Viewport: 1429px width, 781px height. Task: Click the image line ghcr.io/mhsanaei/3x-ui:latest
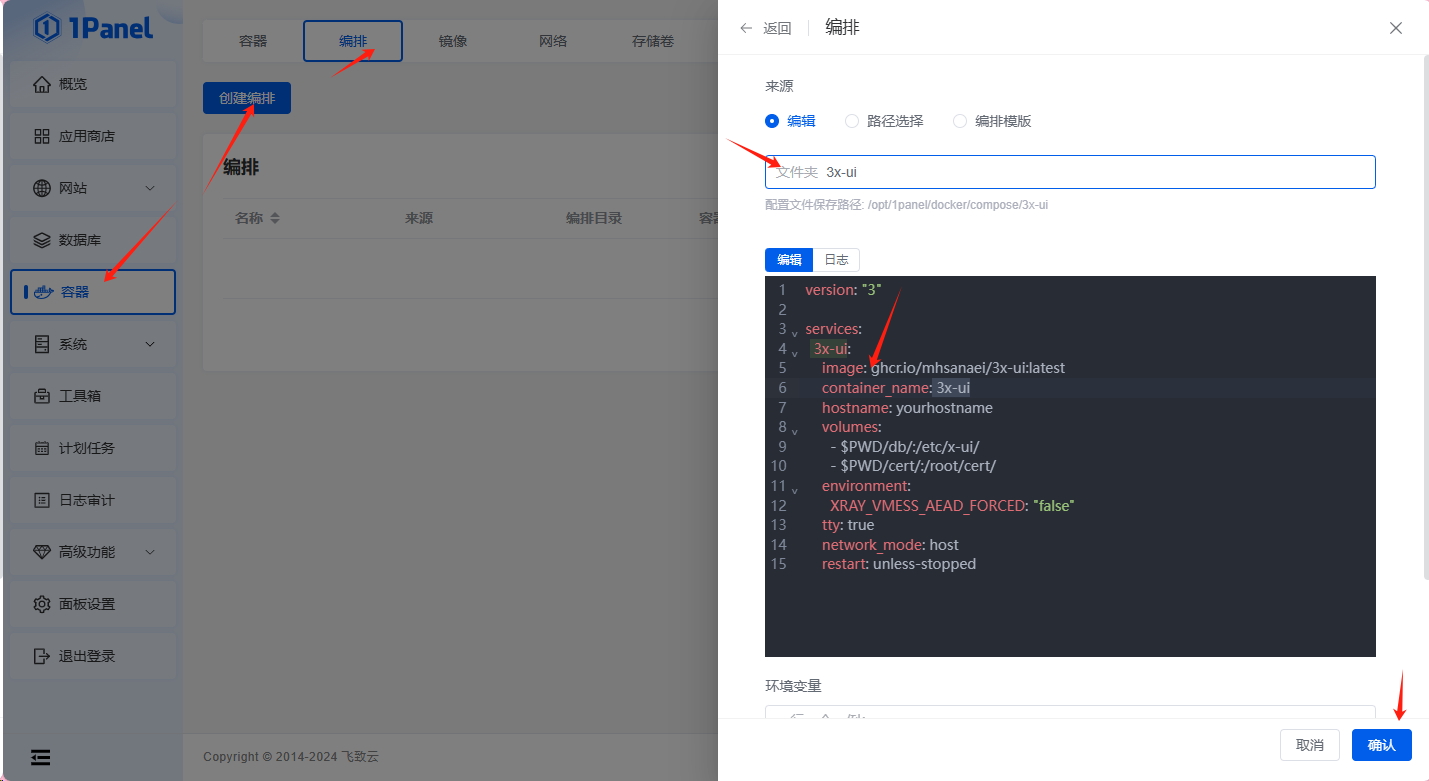point(943,368)
